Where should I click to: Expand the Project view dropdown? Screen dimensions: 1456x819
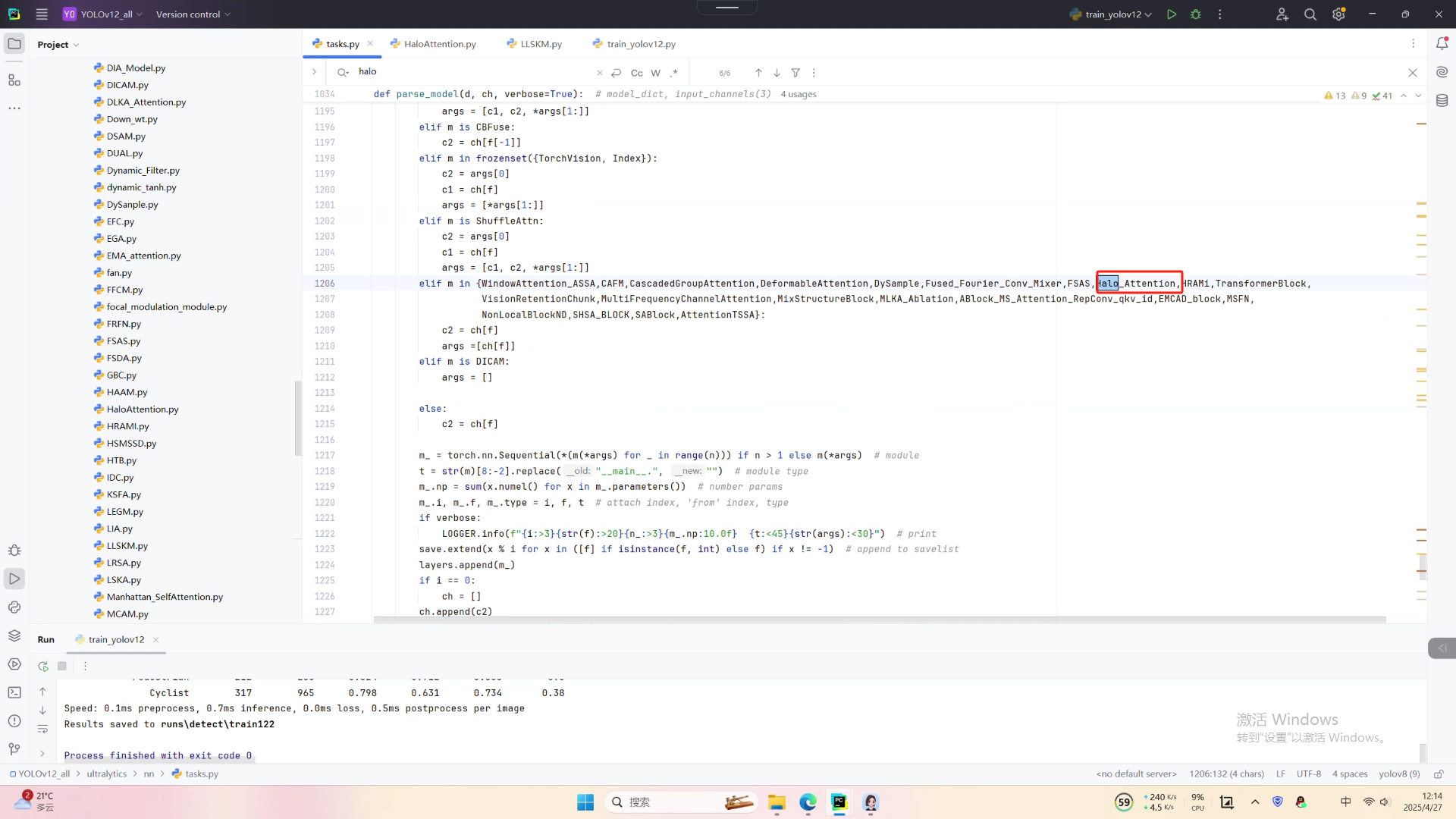coord(58,45)
